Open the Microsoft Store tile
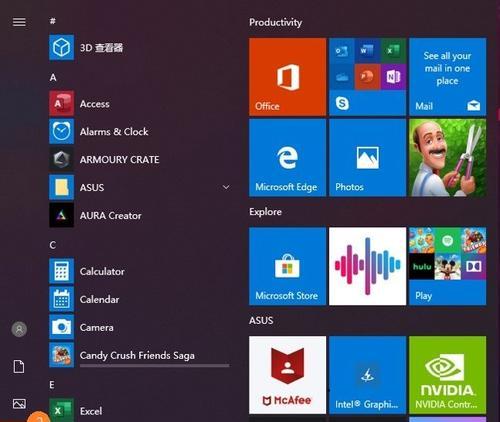Screen dimensions: 500x422 coord(287,266)
